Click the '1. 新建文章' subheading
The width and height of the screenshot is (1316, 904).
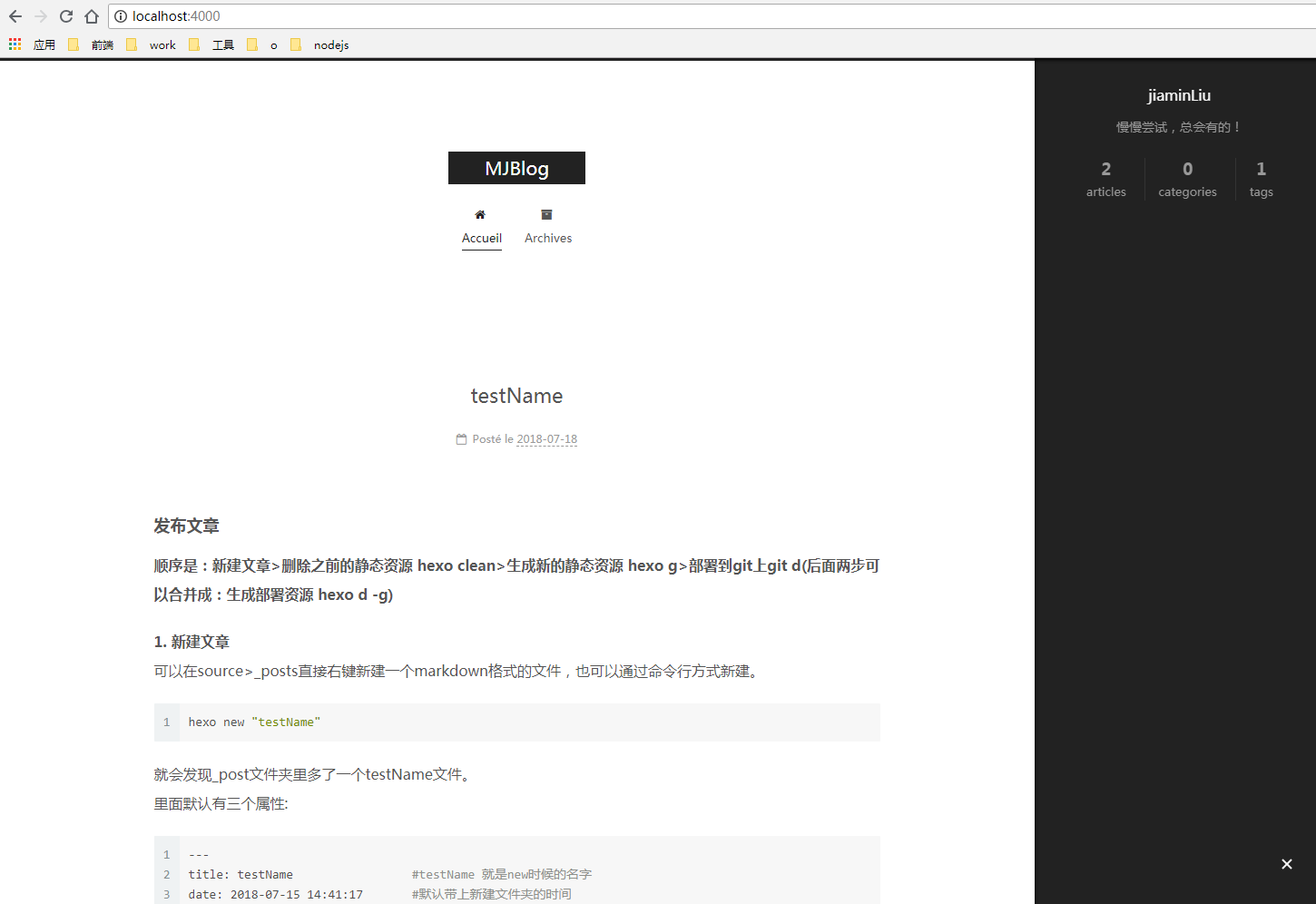coord(192,642)
